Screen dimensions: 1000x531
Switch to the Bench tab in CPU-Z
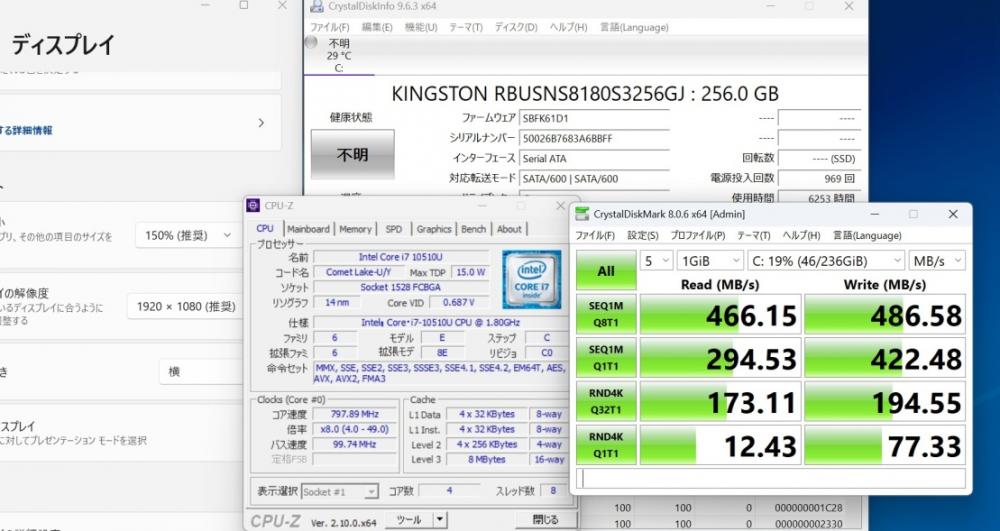click(x=473, y=229)
